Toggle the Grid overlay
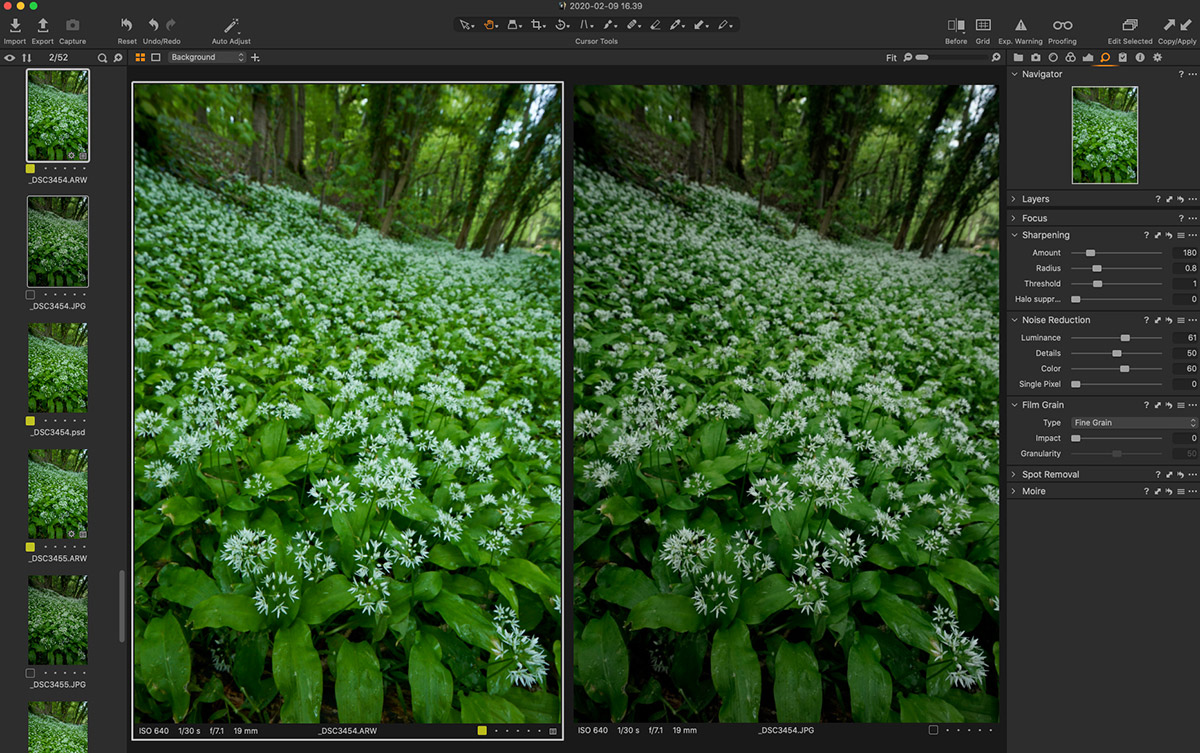The image size is (1200, 753). click(984, 25)
